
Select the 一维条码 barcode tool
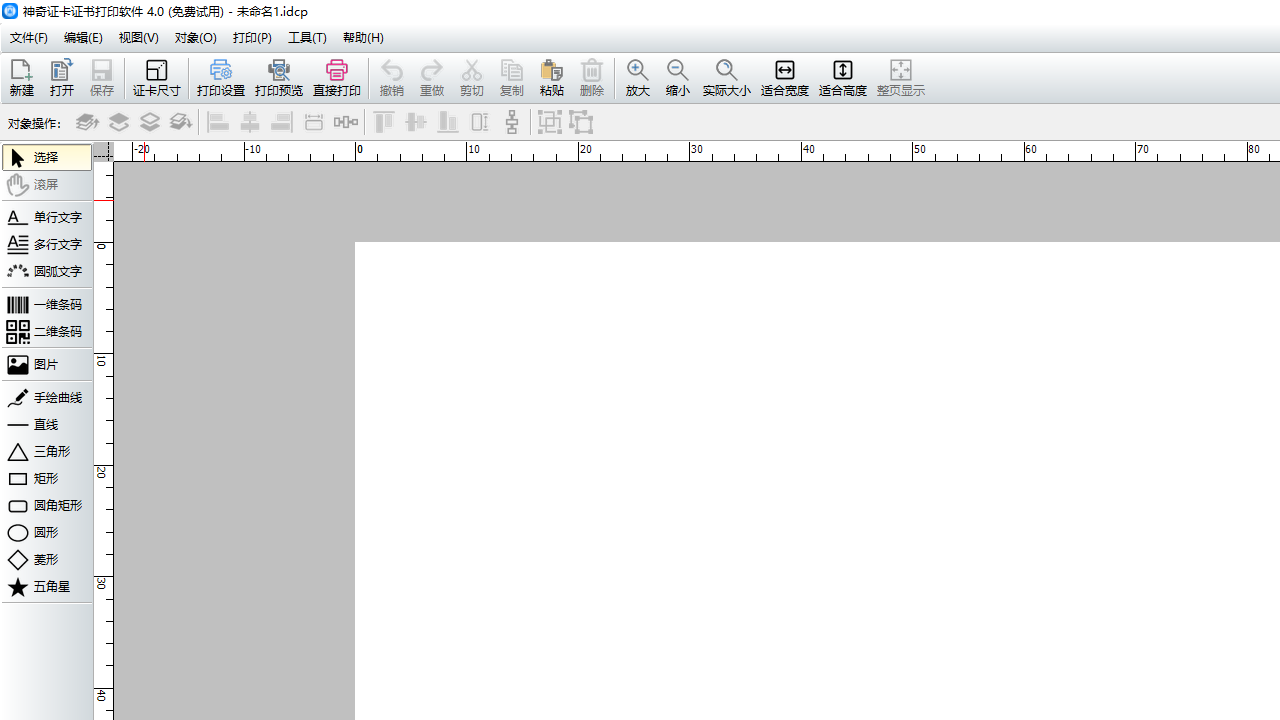[46, 305]
